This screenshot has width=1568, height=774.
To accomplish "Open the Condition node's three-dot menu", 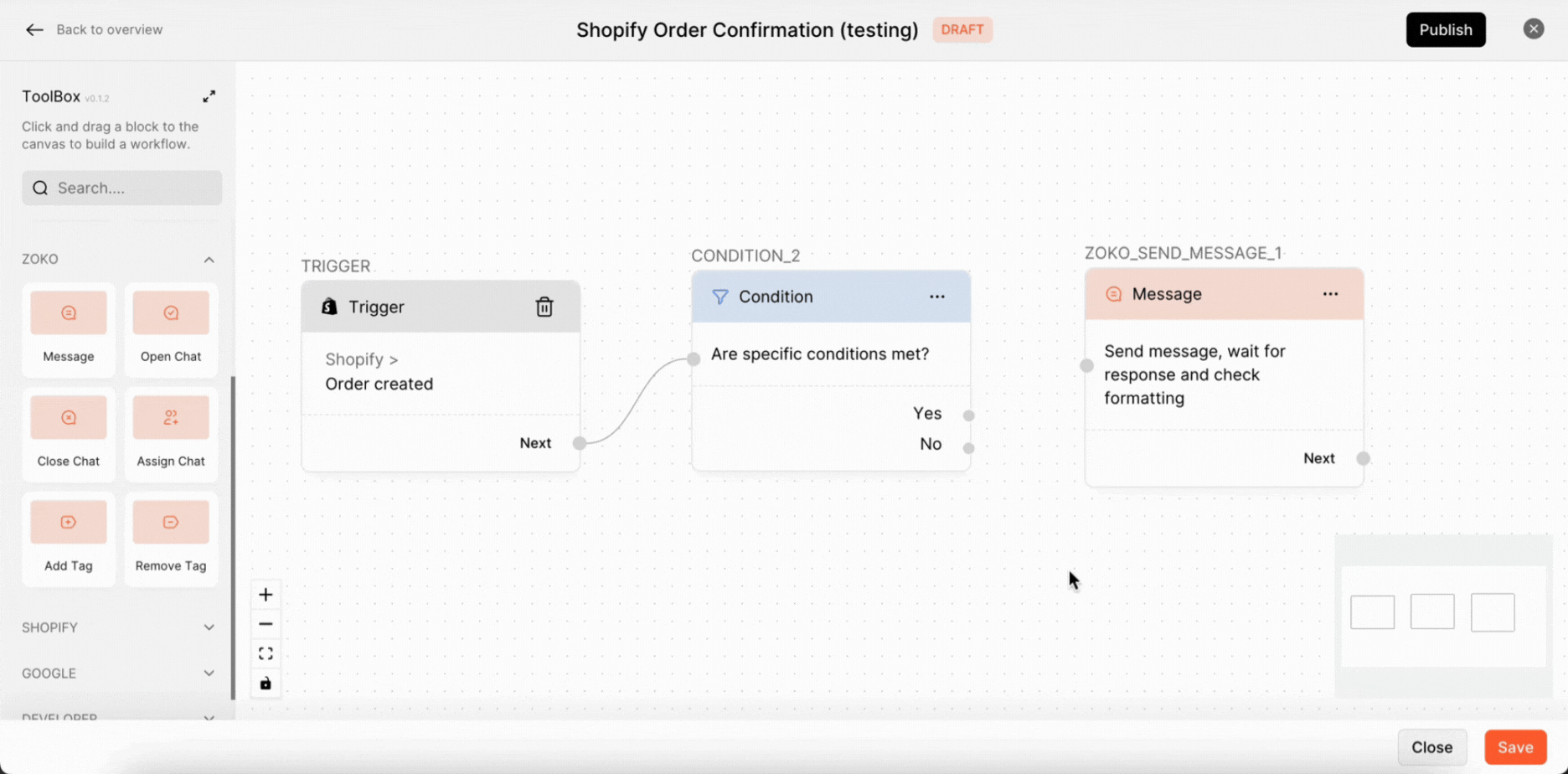I will 937,297.
